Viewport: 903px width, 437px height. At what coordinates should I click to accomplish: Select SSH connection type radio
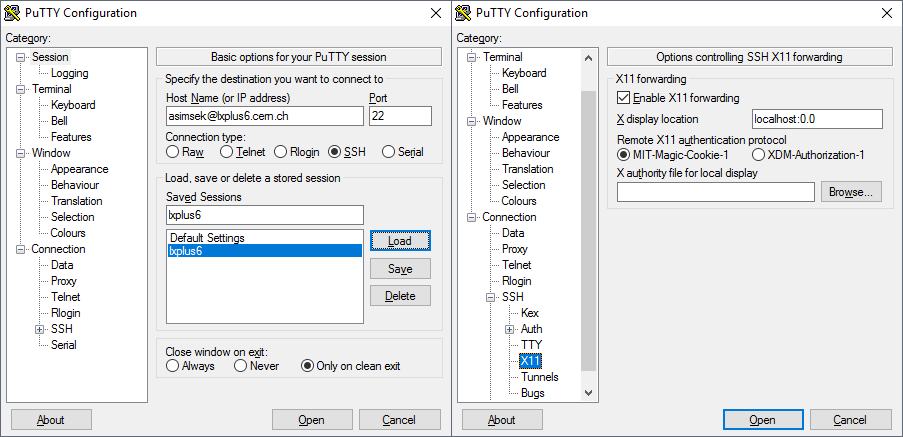click(335, 152)
